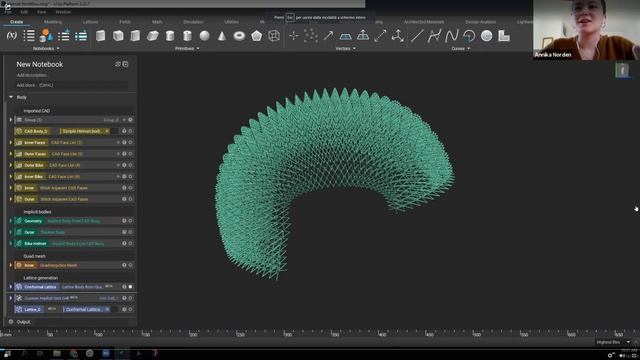640x360 pixels.
Task: Remove the Simple Helmet chip in CAD Body_0
Action: (x=107, y=131)
